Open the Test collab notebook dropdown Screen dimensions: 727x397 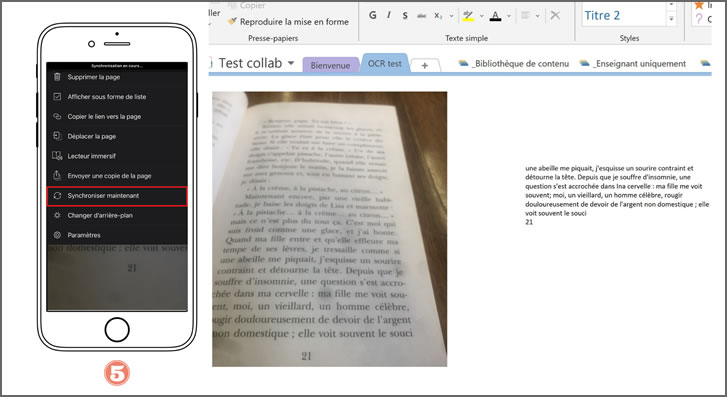point(291,63)
